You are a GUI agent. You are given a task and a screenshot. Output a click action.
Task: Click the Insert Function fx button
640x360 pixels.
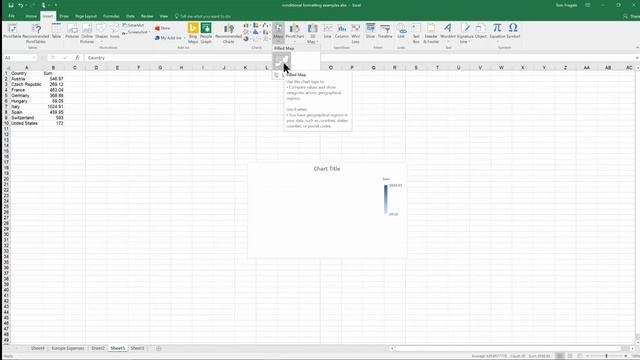(77, 58)
